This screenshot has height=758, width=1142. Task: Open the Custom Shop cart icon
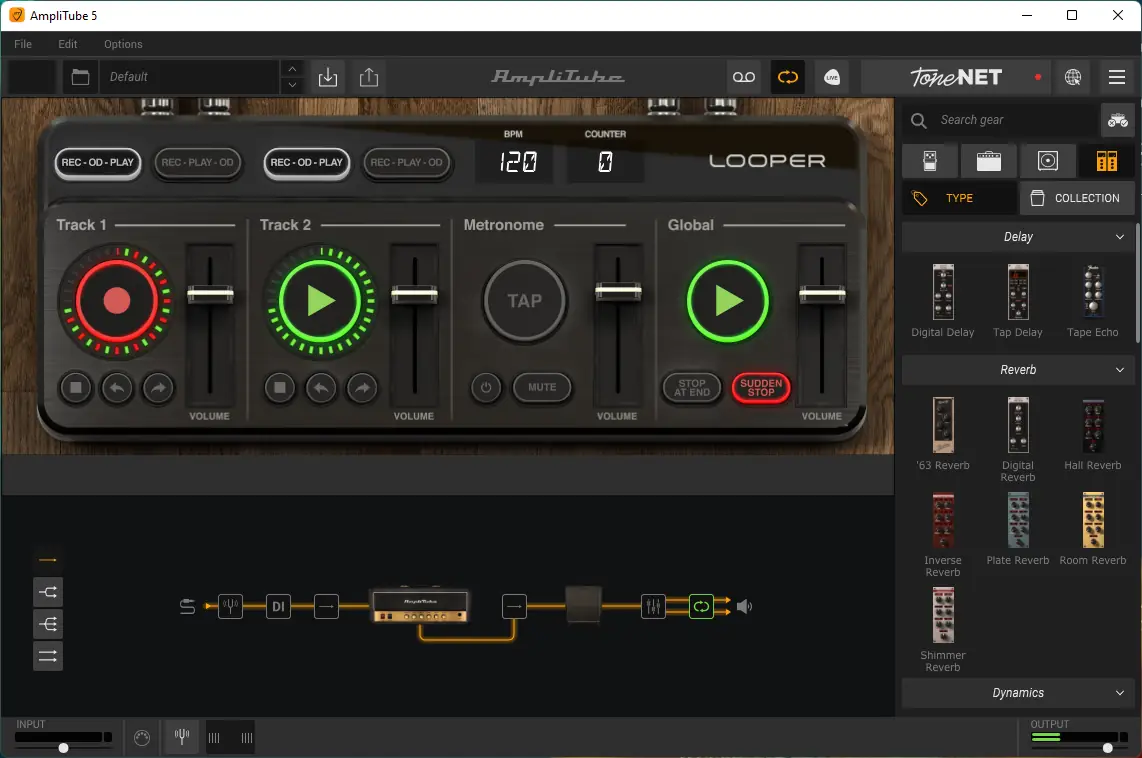click(x=1117, y=120)
